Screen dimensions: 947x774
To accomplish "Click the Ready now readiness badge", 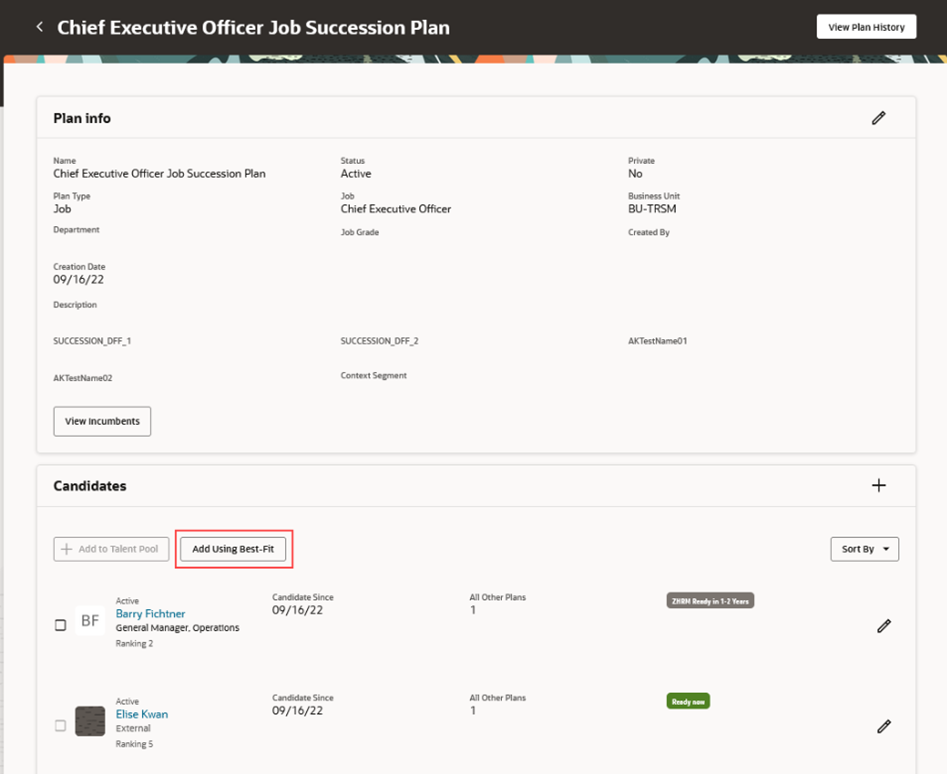I will pyautogui.click(x=688, y=701).
